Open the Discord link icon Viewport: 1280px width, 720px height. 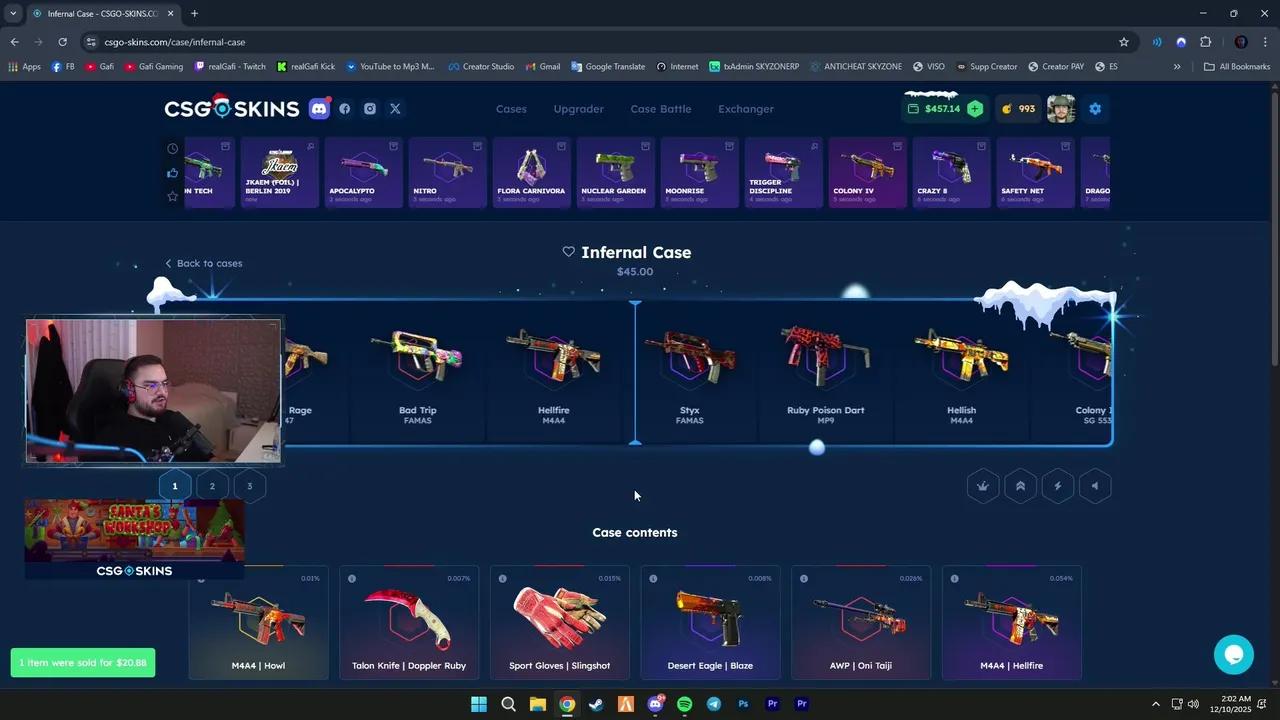click(x=319, y=109)
